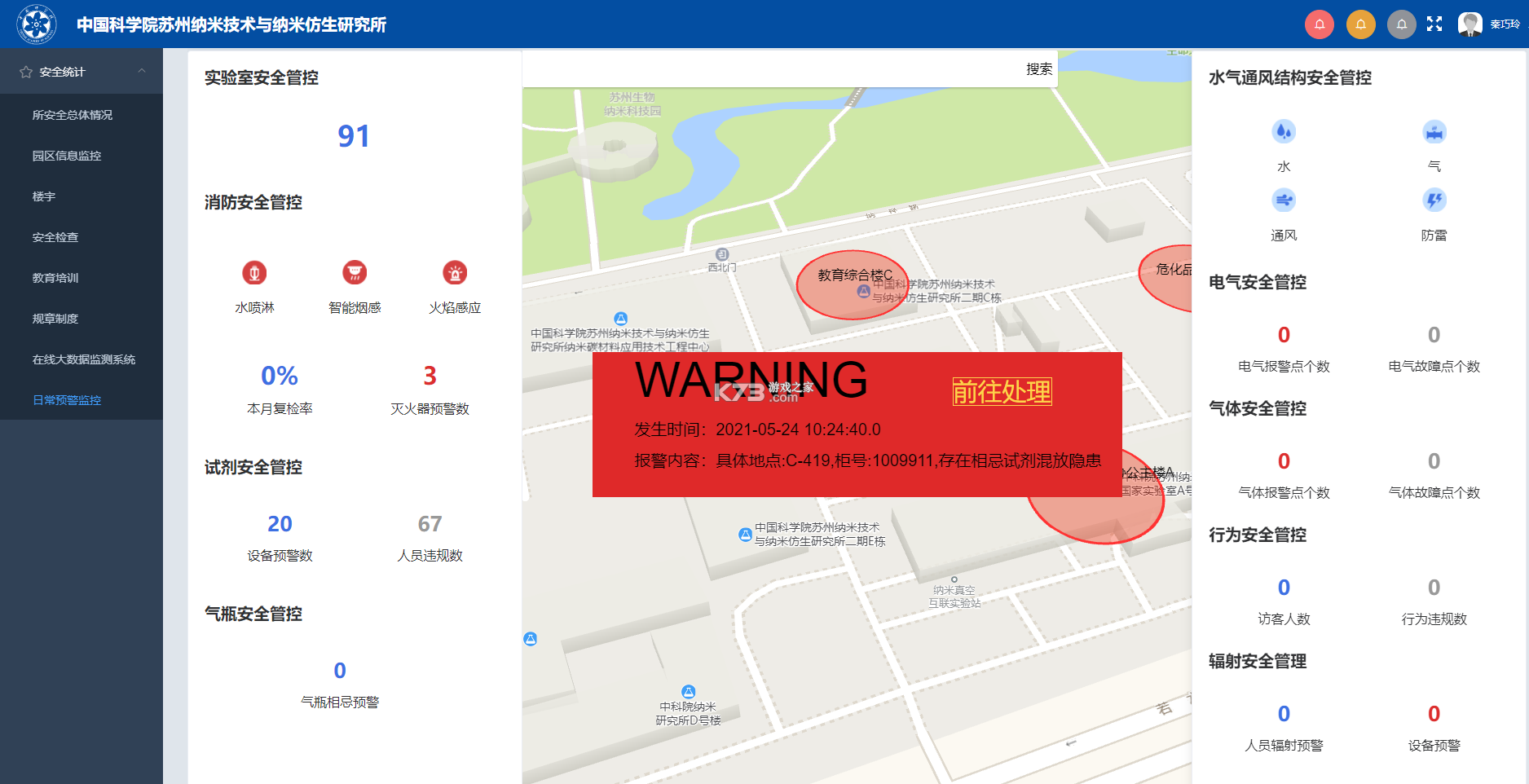
Task: Open 园区信息监控 menu item
Action: [x=82, y=156]
